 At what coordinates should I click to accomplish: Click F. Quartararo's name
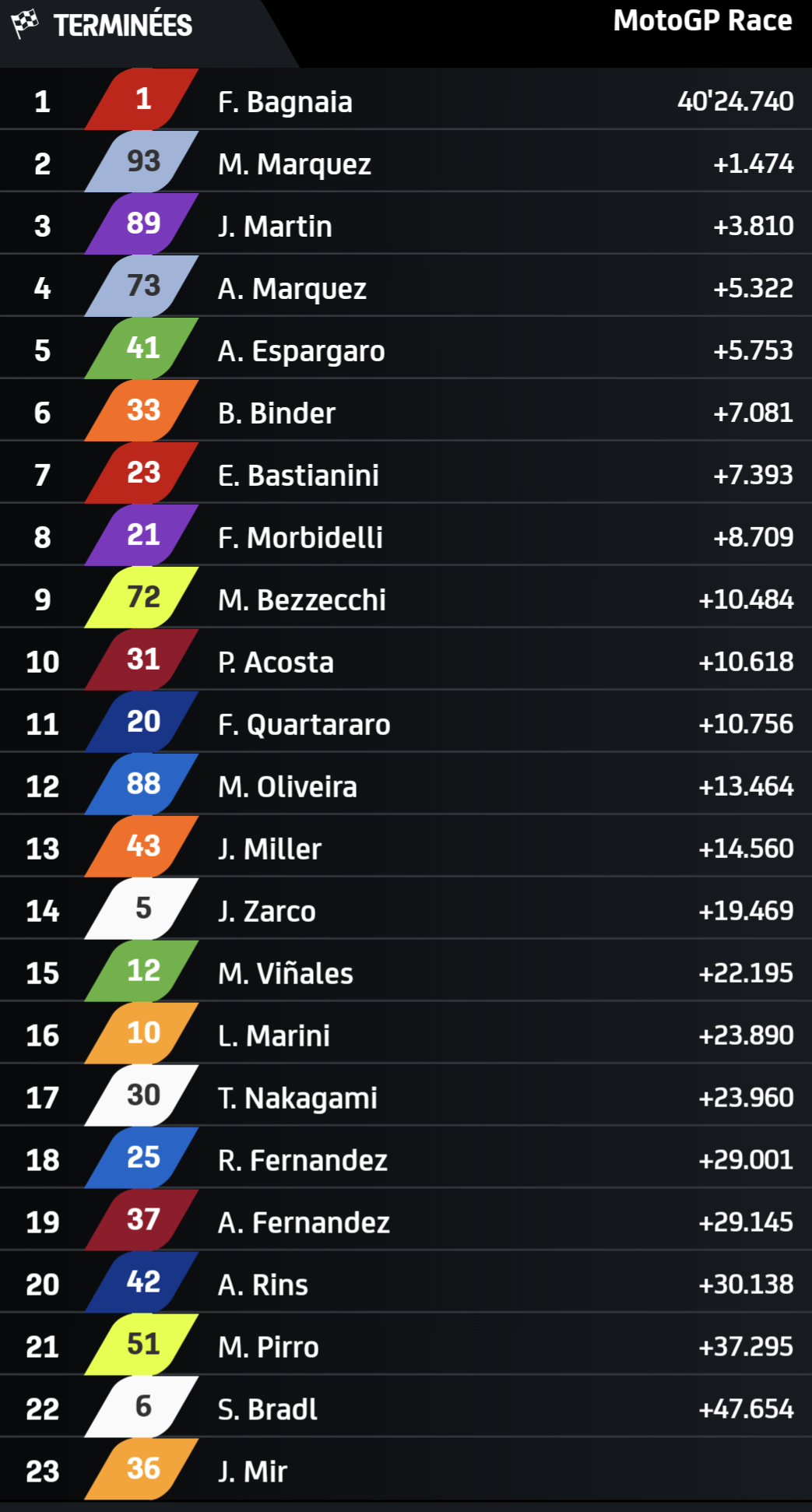click(x=304, y=725)
